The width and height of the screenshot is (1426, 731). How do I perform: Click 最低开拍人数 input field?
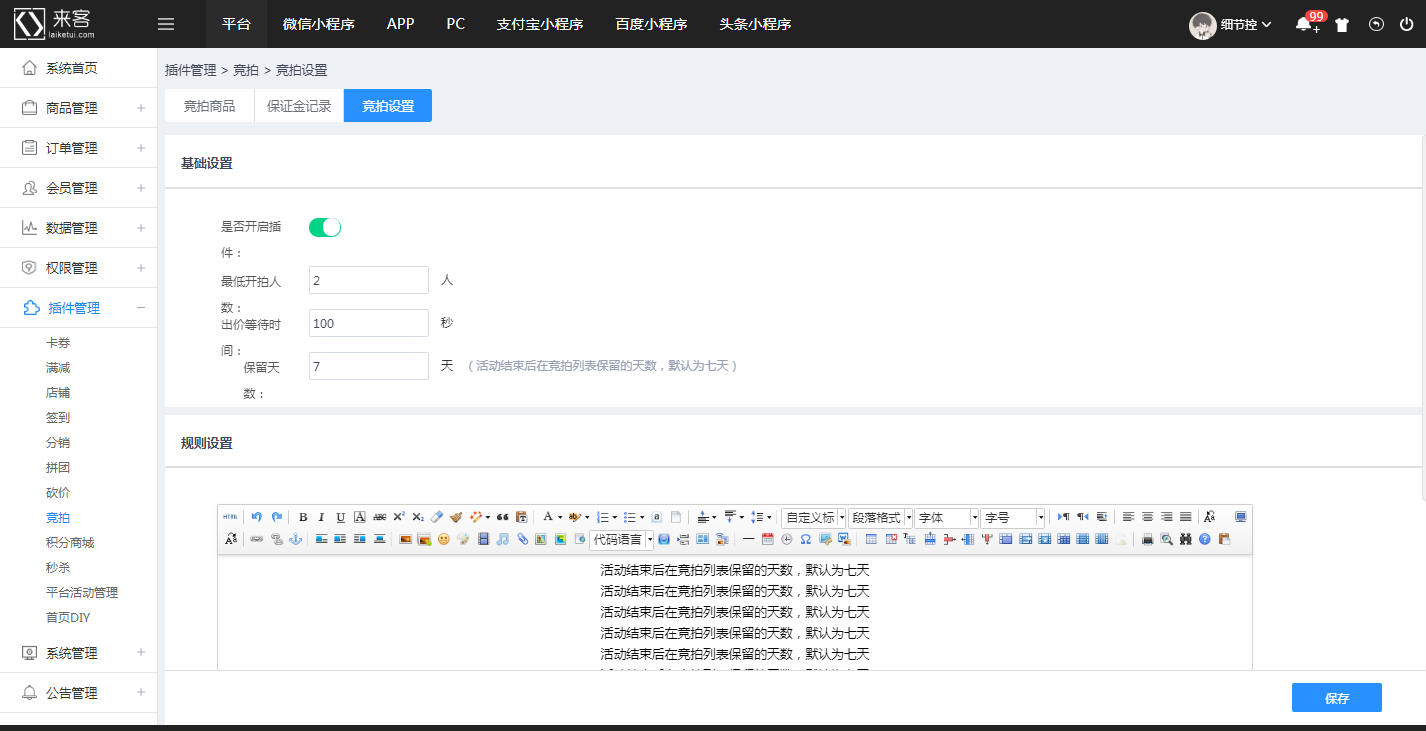point(369,280)
